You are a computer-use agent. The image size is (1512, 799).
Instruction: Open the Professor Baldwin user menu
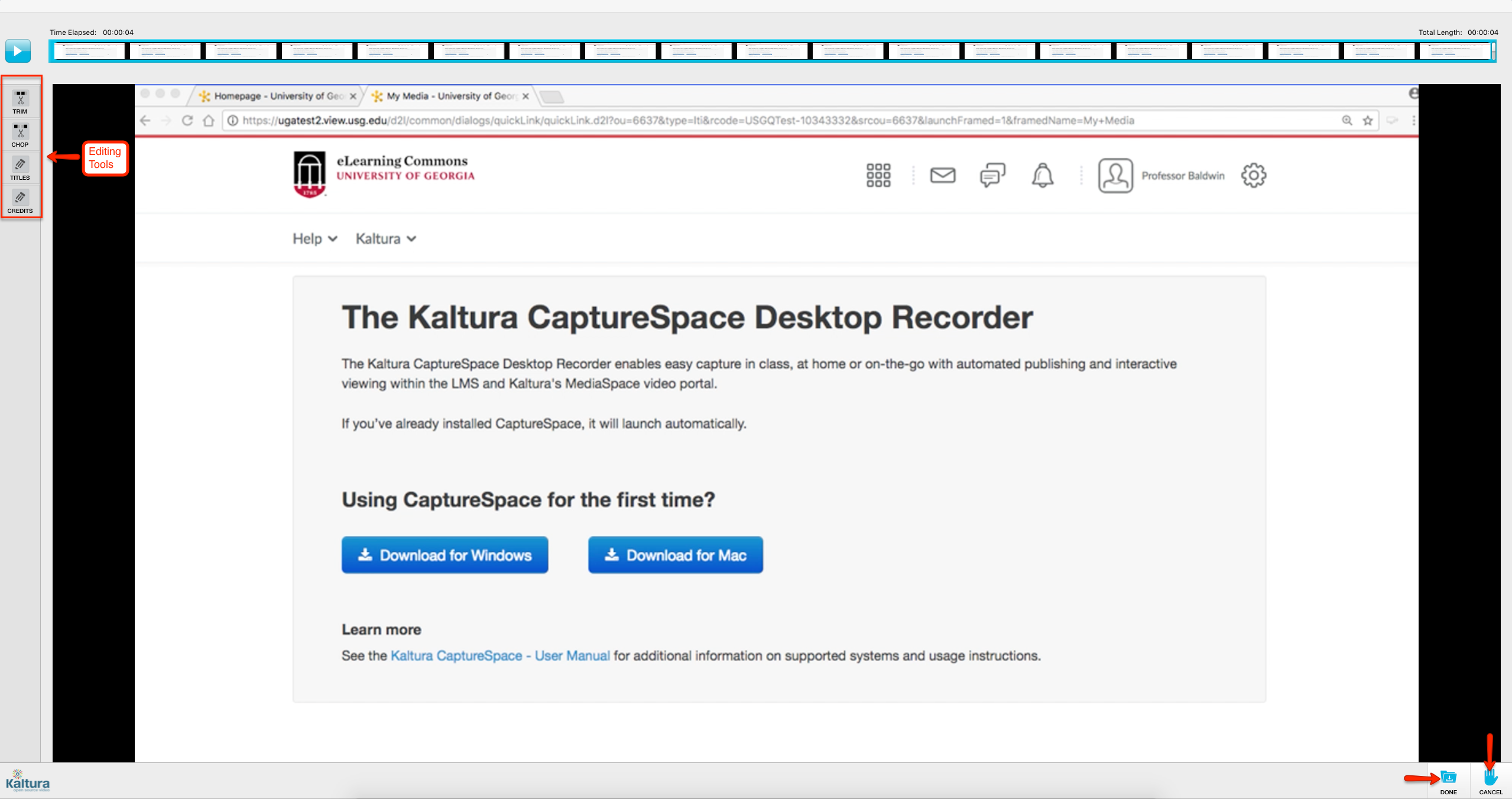[x=1183, y=176]
